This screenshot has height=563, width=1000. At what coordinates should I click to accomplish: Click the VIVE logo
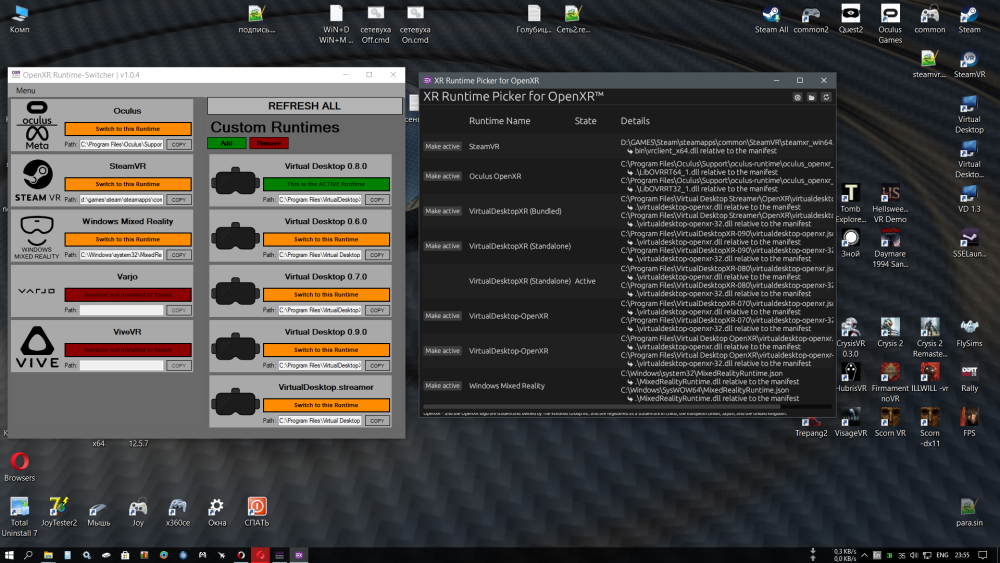click(x=37, y=347)
